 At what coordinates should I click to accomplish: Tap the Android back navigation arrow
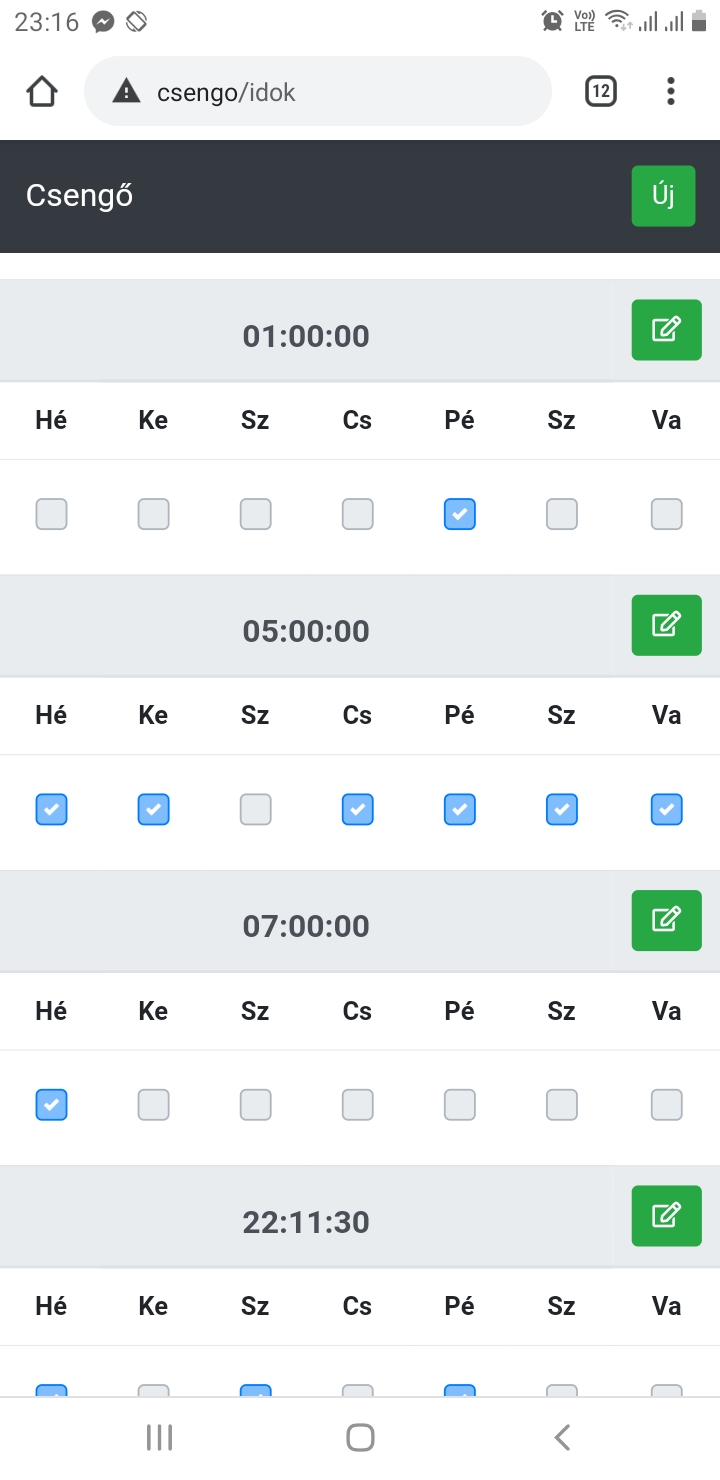pyautogui.click(x=562, y=1438)
